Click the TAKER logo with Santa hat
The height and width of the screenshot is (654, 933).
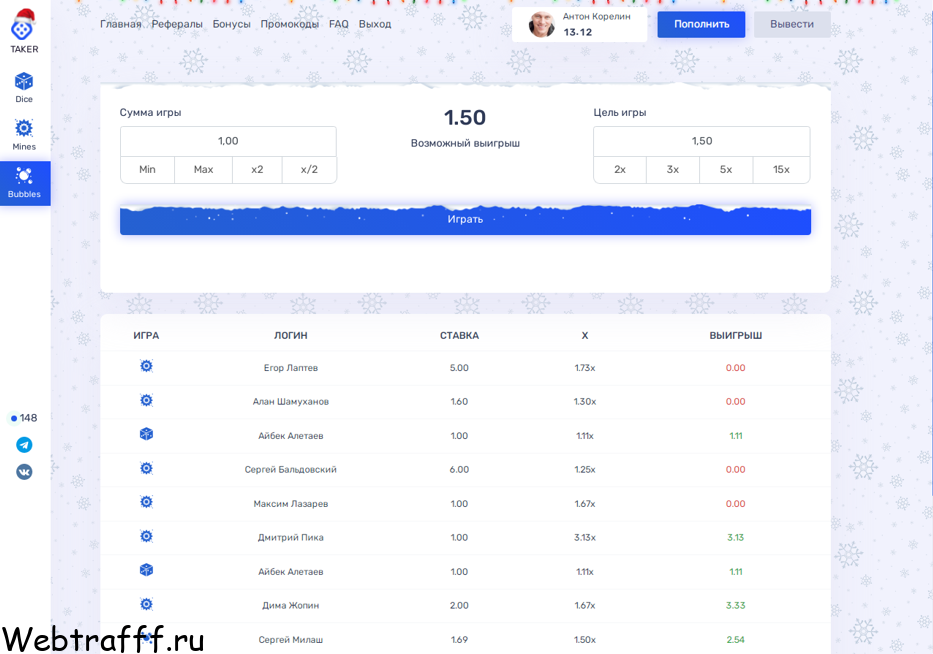[24, 32]
